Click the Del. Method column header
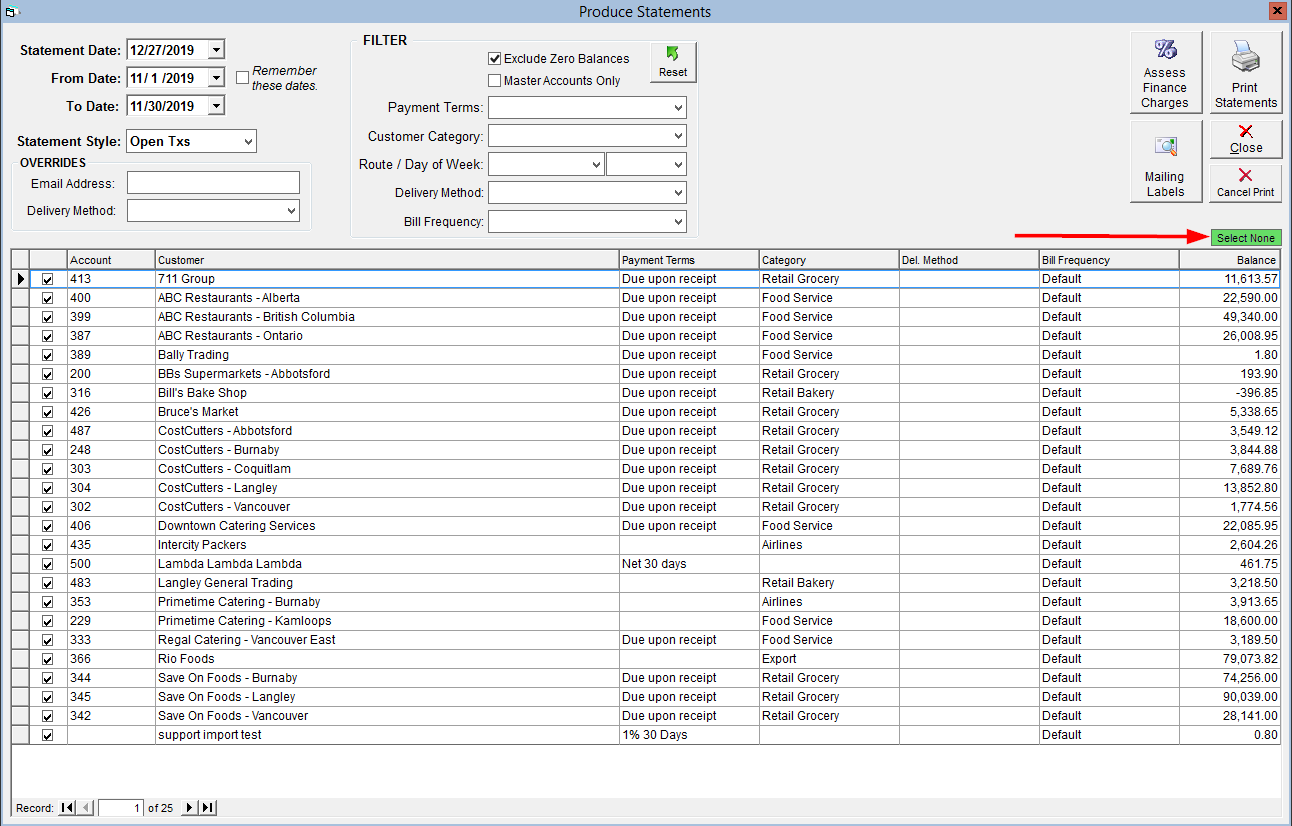Image resolution: width=1292 pixels, height=826 pixels. [969, 260]
